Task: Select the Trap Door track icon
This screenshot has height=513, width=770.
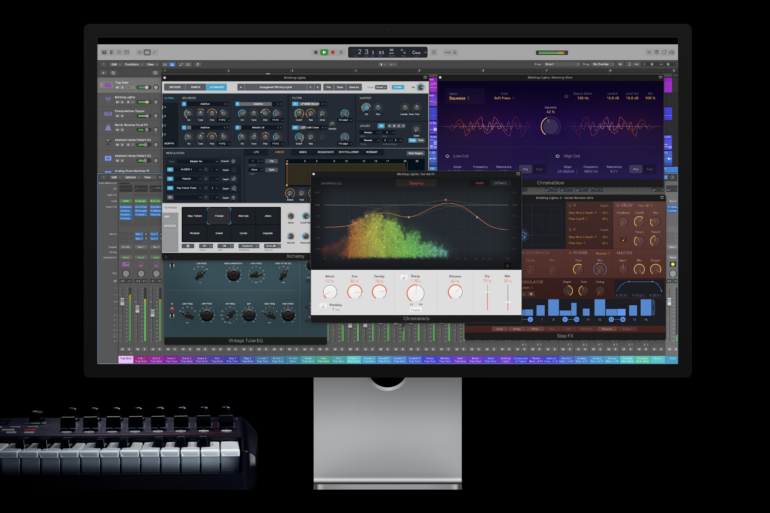Action: click(108, 85)
